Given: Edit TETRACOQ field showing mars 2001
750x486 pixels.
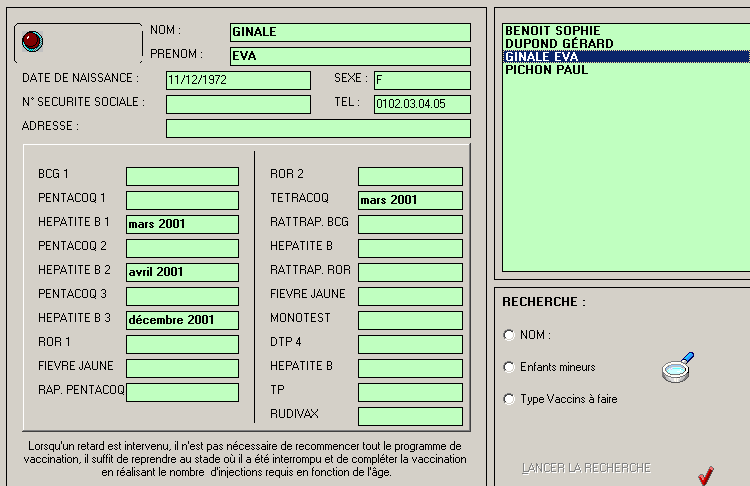Looking at the screenshot, I should click(410, 200).
